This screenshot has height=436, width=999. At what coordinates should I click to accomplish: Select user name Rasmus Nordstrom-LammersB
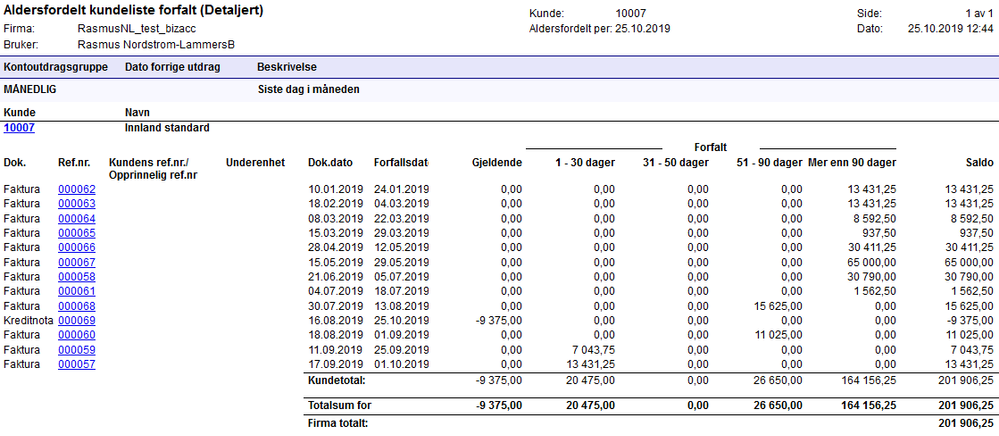[x=156, y=45]
